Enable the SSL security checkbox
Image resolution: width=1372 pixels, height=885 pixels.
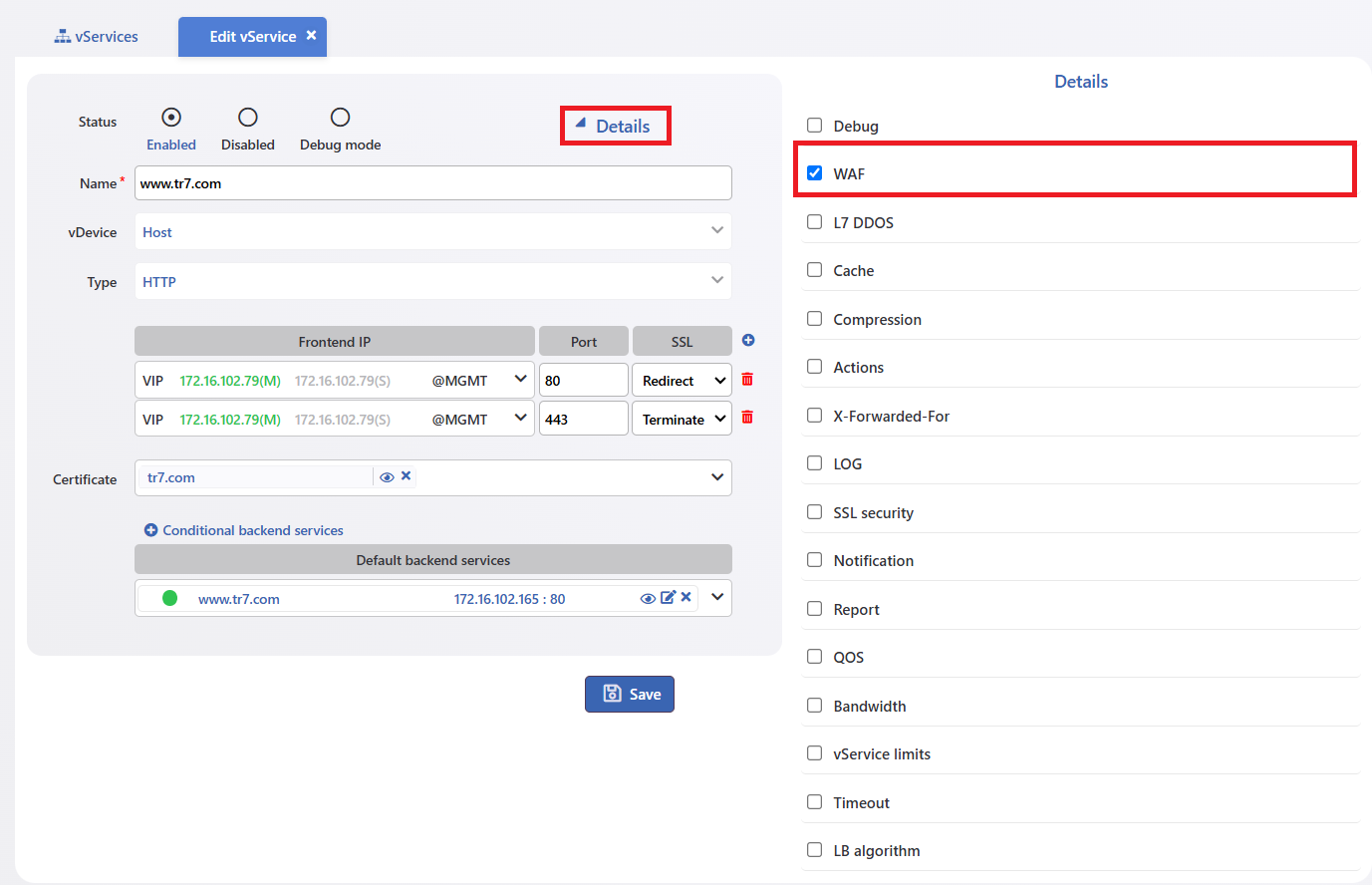[814, 512]
